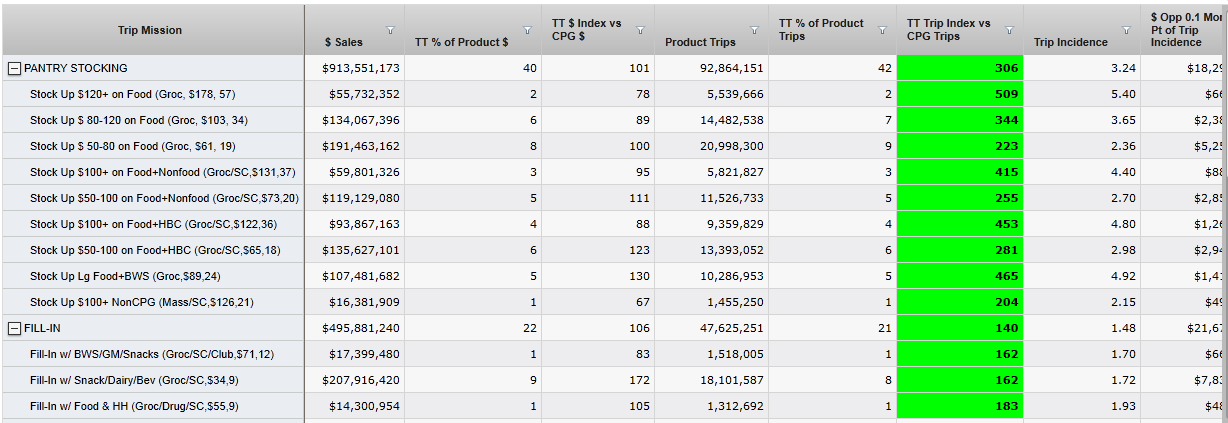Screen dimensions: 1228x423
Task: Sort by the $ Sales header label
Action: (344, 42)
